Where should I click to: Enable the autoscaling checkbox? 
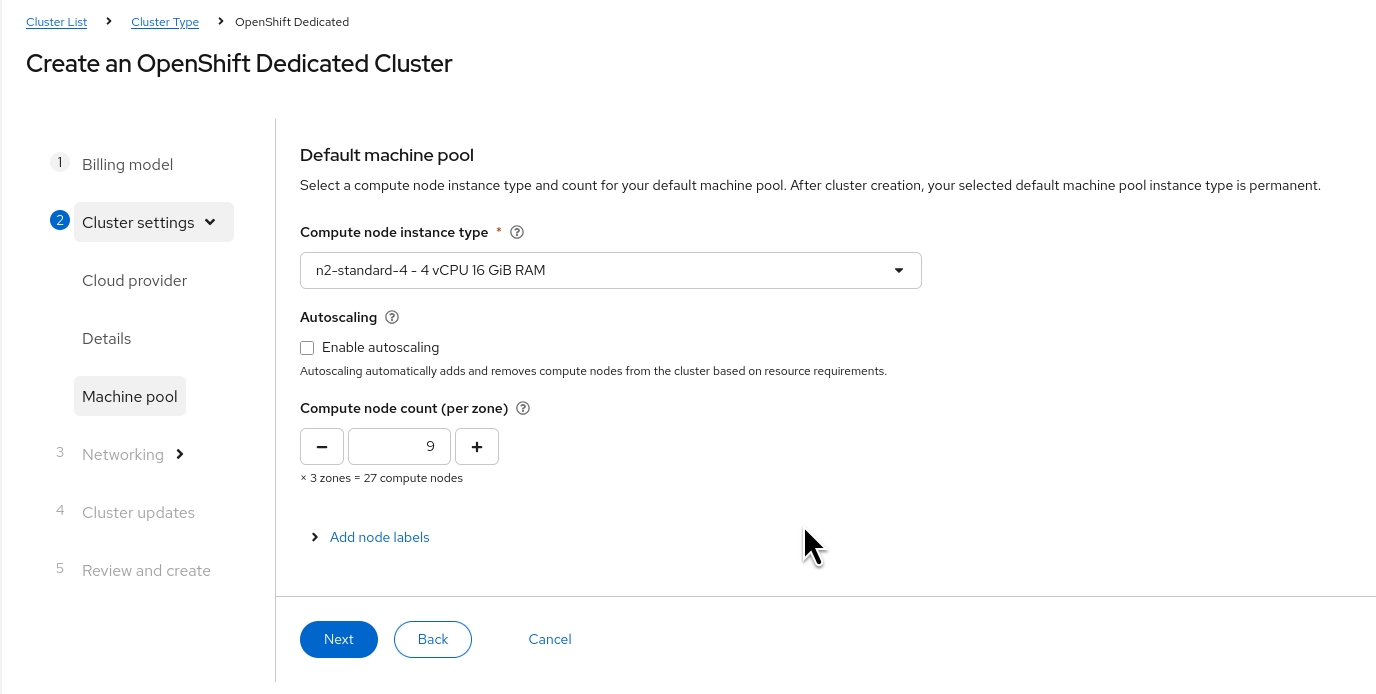click(x=307, y=348)
